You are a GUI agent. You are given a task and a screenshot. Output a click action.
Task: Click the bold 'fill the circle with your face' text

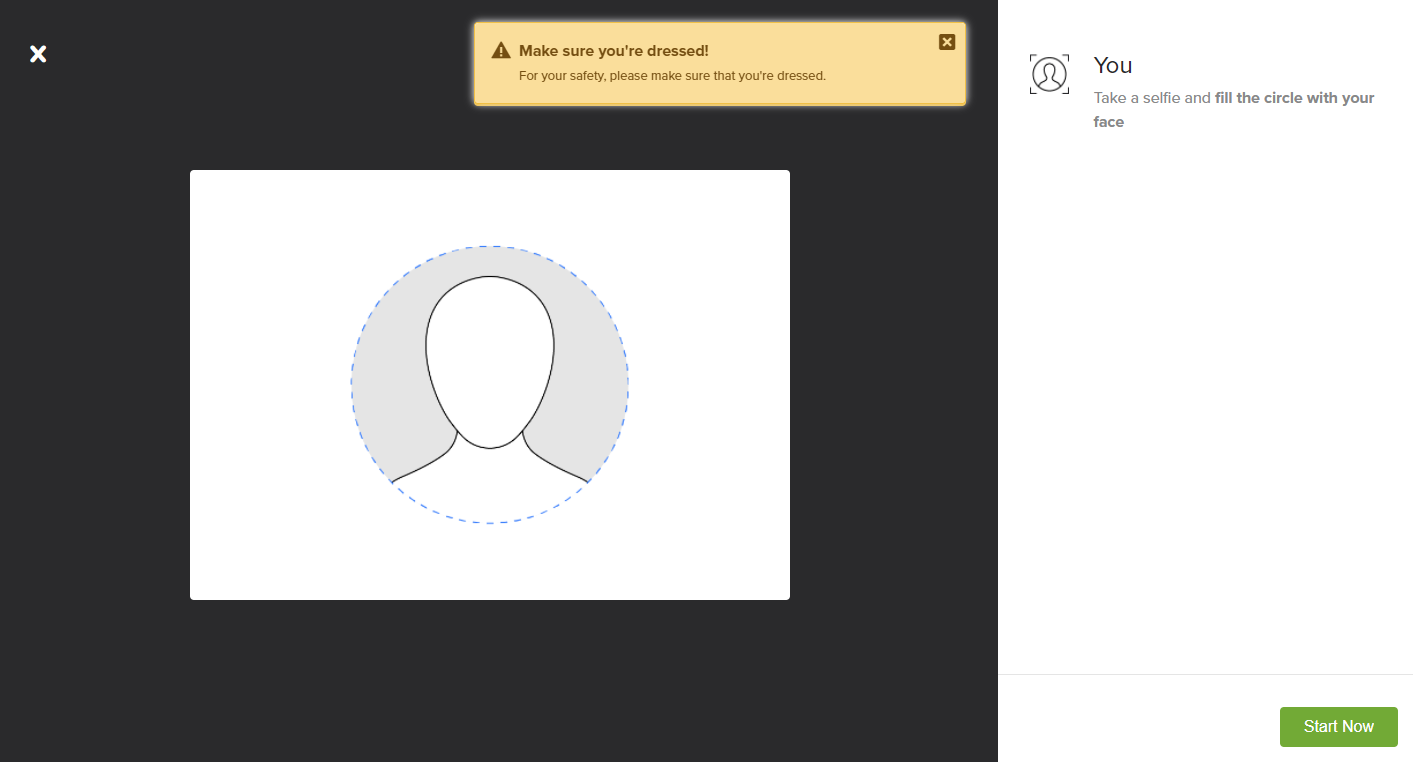(x=1290, y=97)
